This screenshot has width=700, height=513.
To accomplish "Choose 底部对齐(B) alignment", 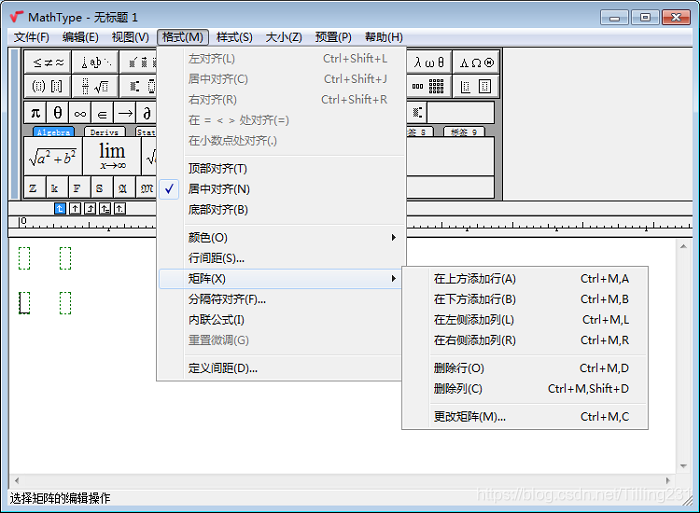I will pyautogui.click(x=282, y=210).
